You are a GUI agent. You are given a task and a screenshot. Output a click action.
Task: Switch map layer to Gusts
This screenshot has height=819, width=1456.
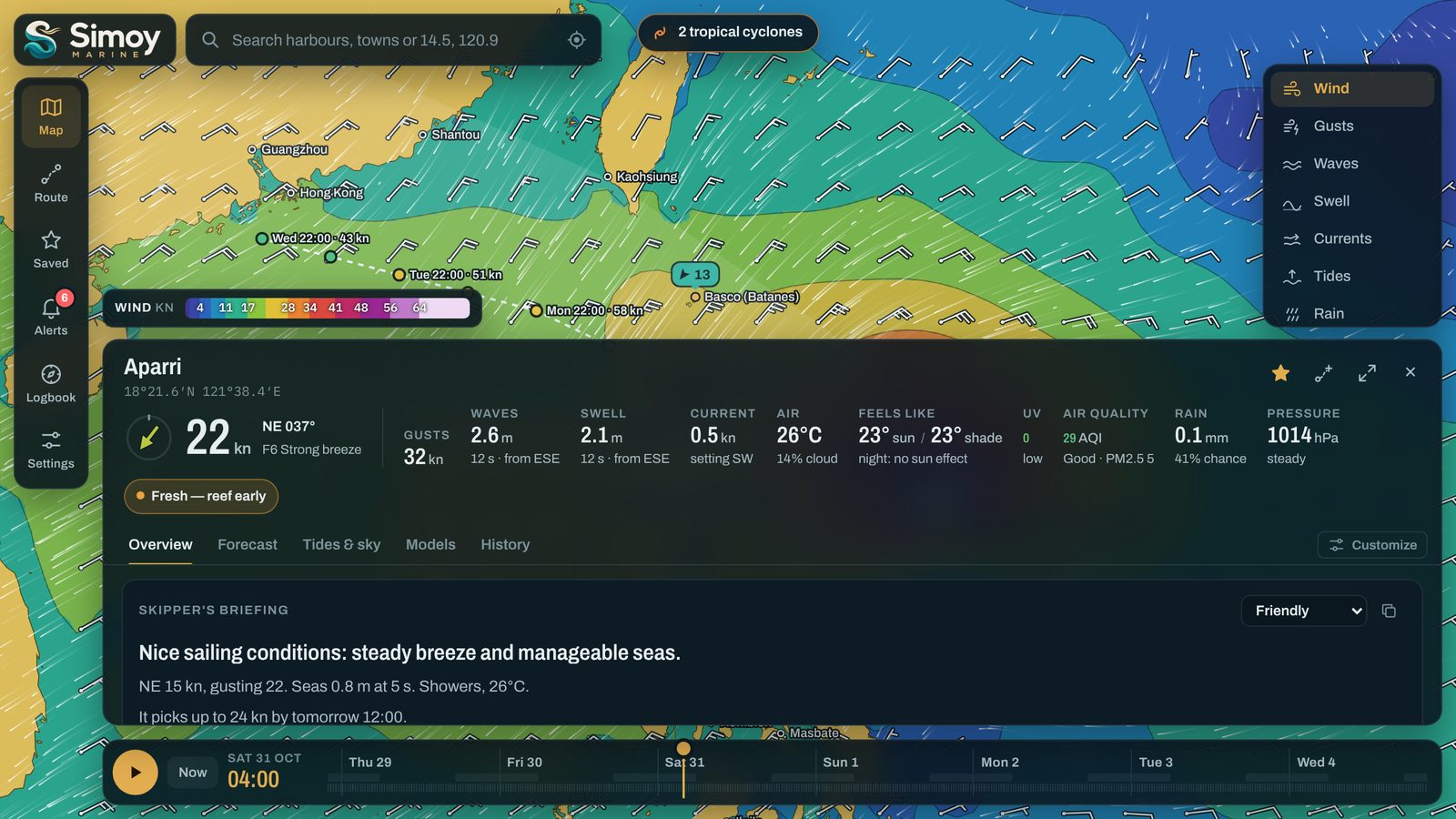pyautogui.click(x=1351, y=126)
